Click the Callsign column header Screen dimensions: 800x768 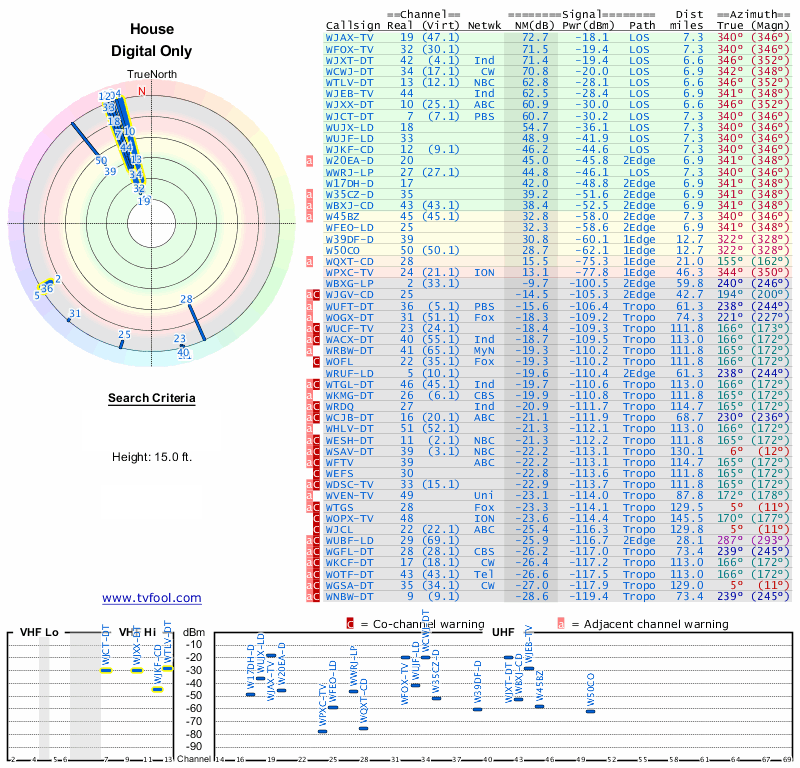pyautogui.click(x=353, y=26)
